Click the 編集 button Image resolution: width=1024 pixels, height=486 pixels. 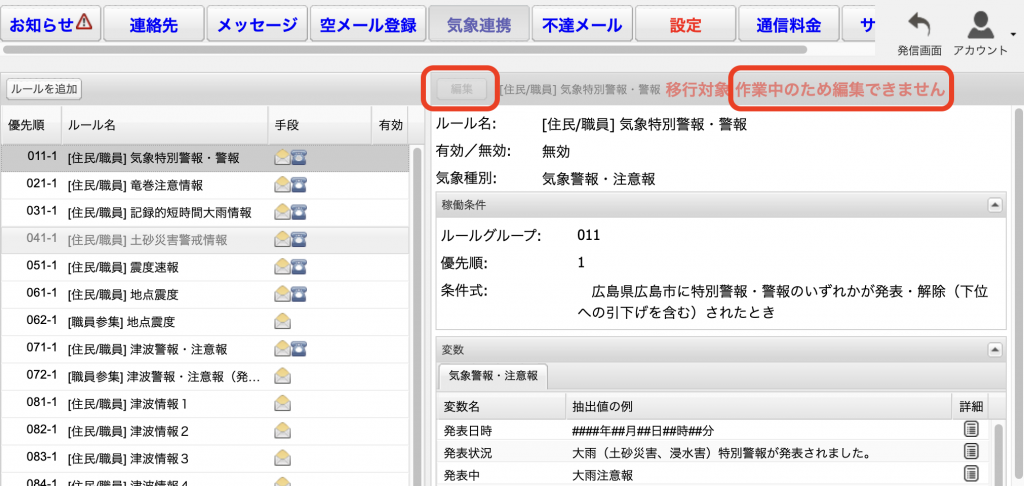point(461,89)
